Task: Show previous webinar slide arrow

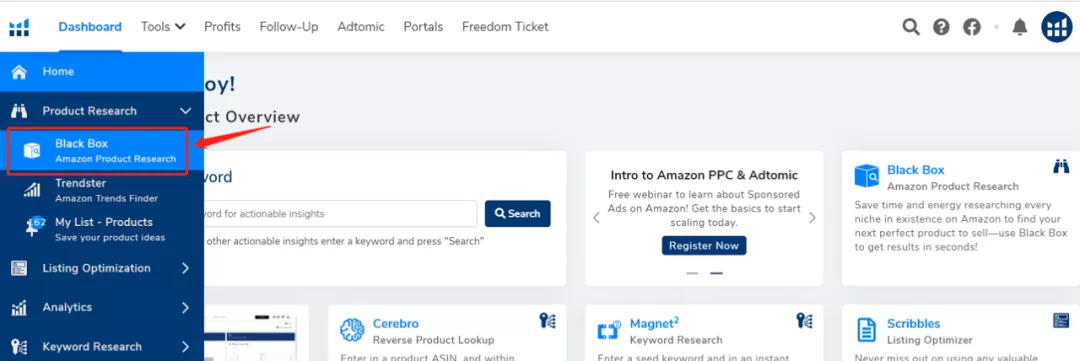Action: [x=596, y=218]
